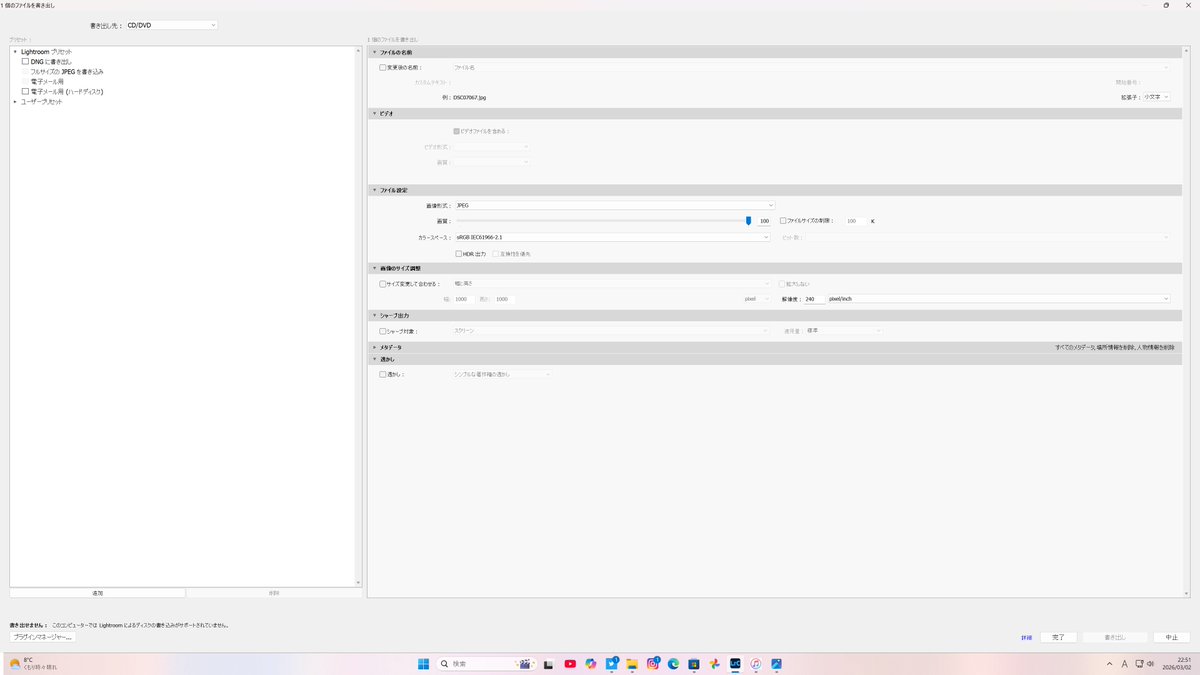Open the volume tray icon
Screen dimensions: 1200x675
(1151, 663)
